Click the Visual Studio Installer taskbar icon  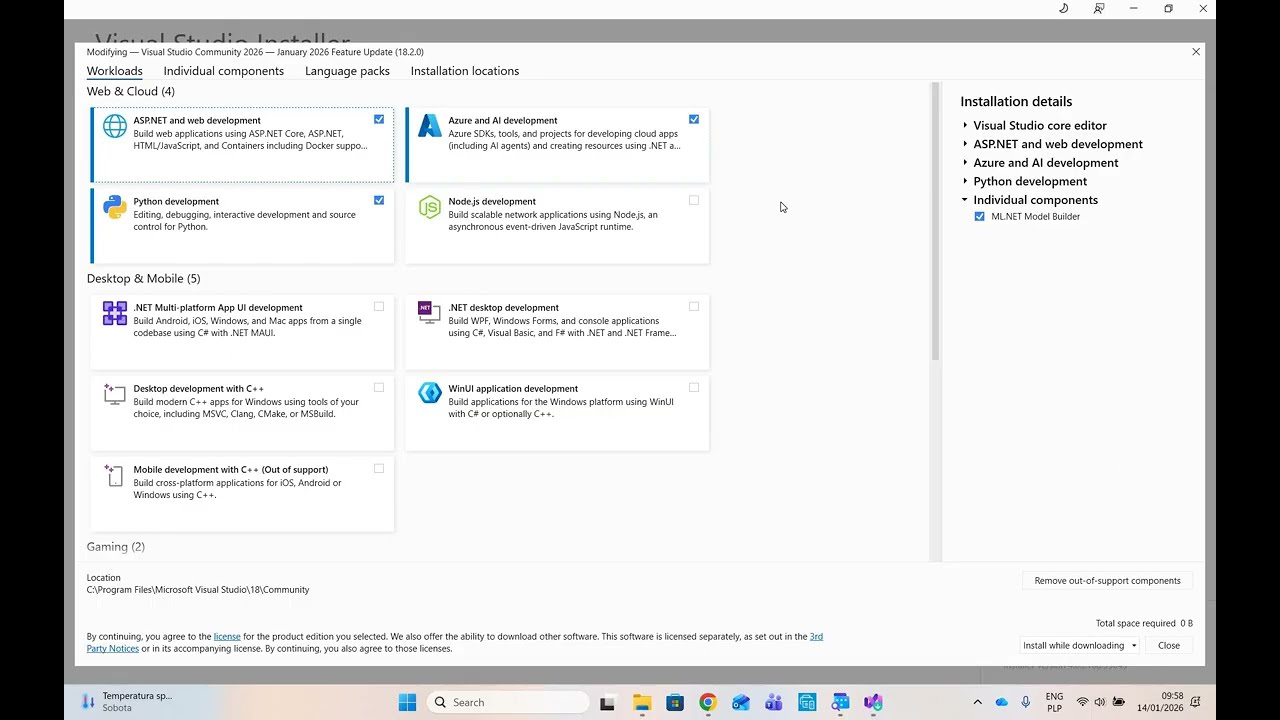point(873,702)
